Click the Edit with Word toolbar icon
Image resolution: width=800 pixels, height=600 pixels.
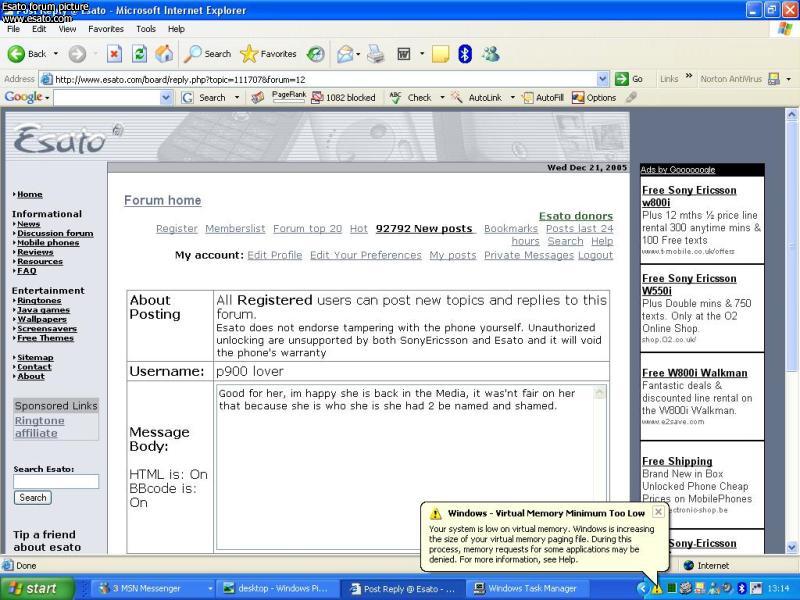tap(404, 54)
